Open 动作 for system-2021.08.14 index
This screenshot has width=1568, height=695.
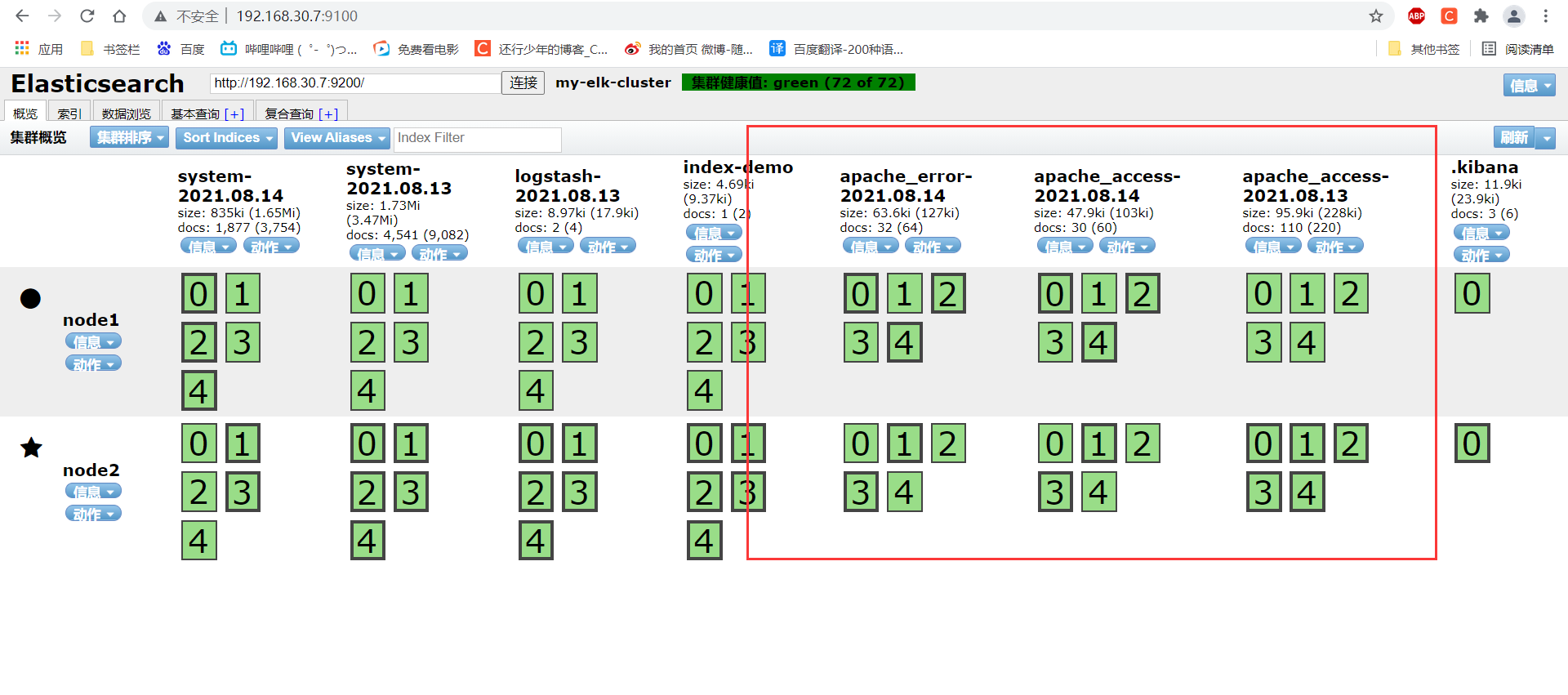point(271,246)
